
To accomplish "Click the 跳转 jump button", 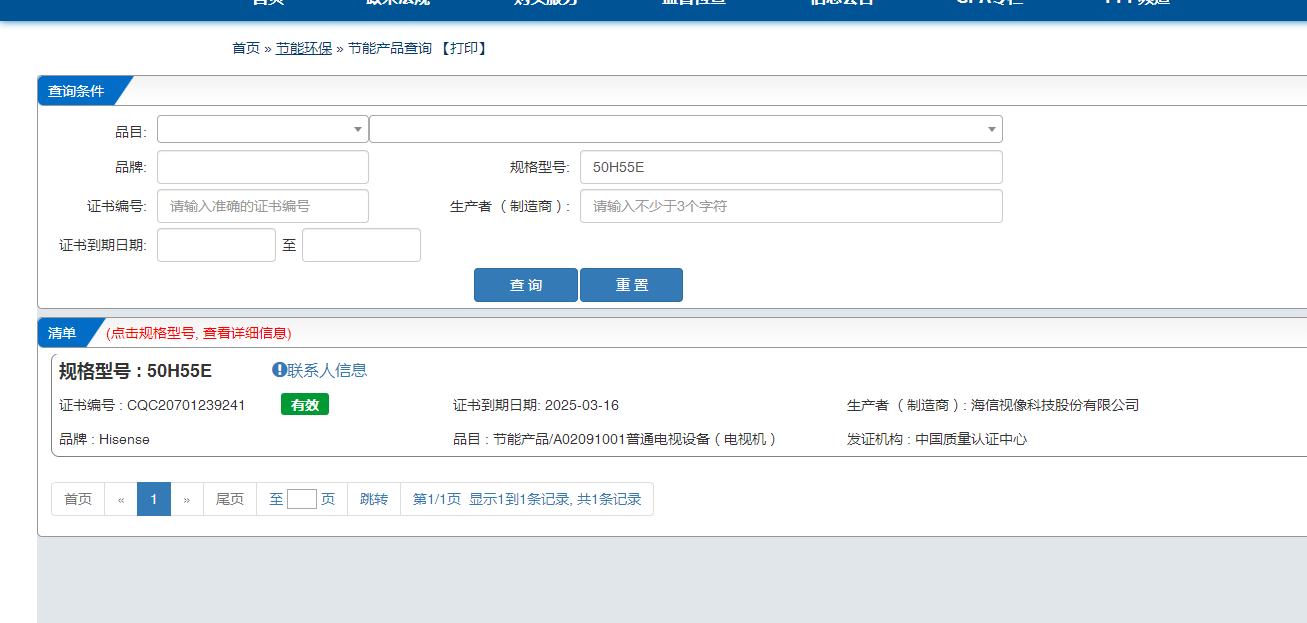I will [374, 499].
